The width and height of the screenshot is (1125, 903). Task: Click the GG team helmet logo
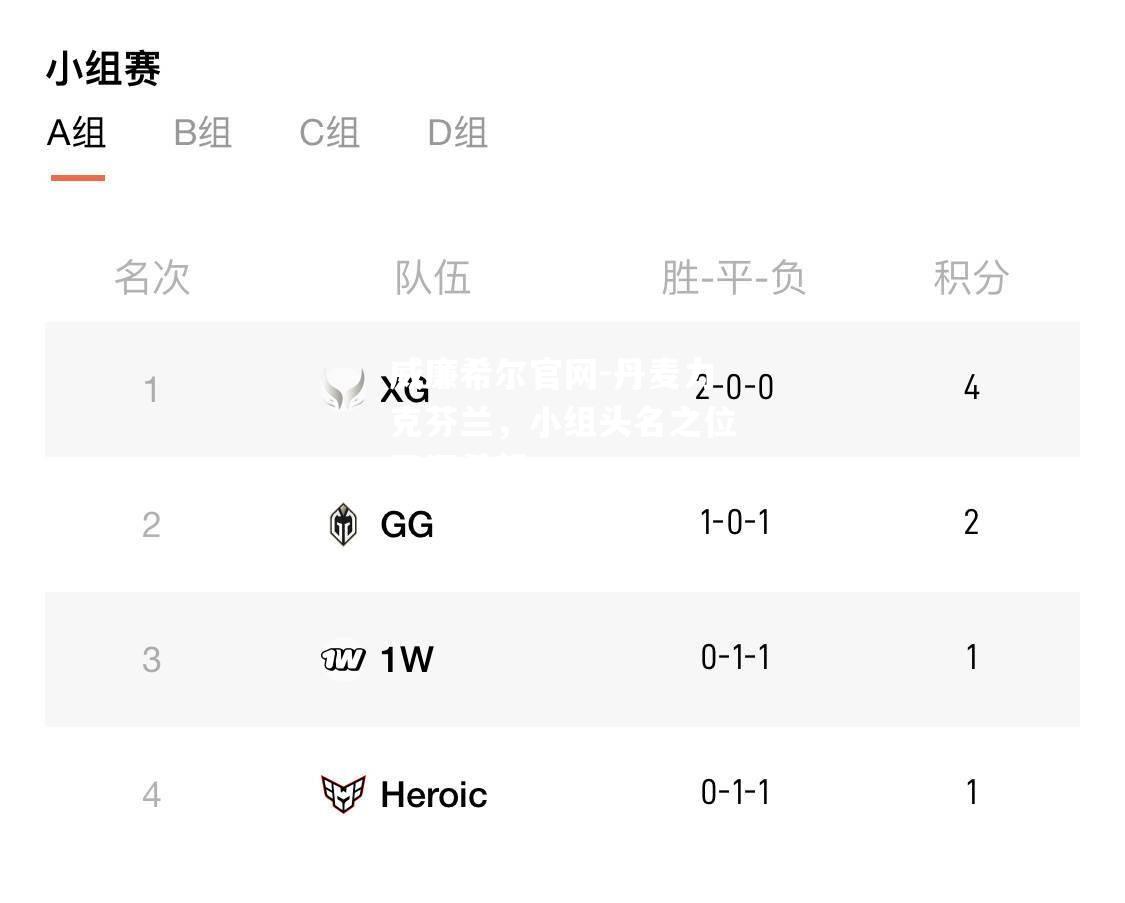tap(343, 524)
